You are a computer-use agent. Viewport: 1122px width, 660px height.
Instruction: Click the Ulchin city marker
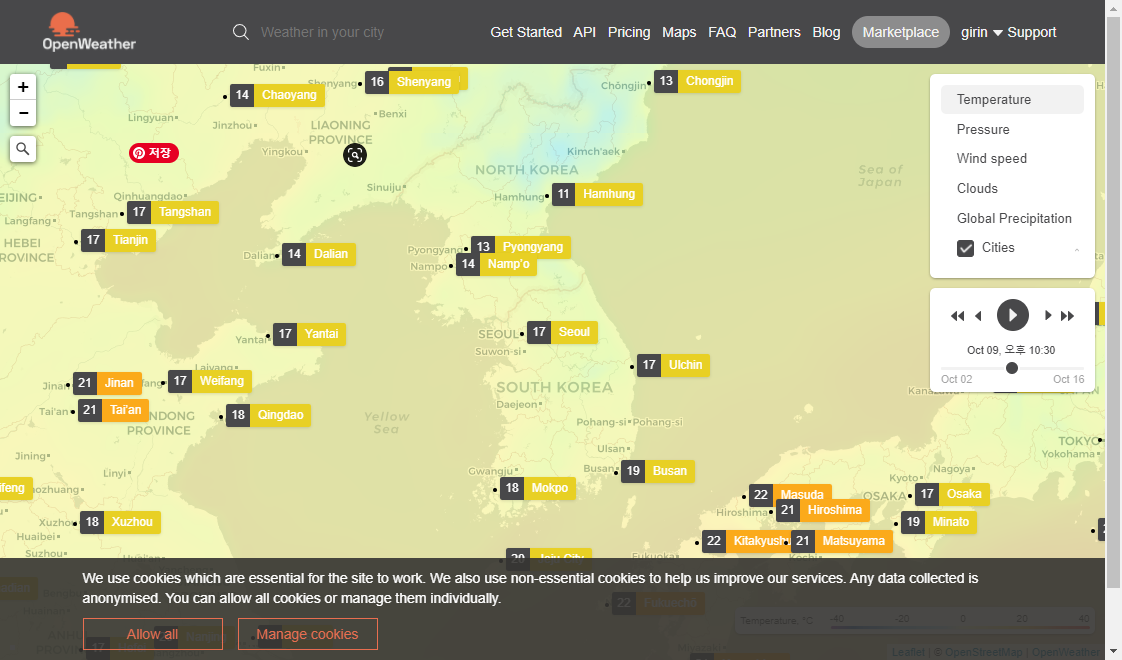click(x=673, y=365)
